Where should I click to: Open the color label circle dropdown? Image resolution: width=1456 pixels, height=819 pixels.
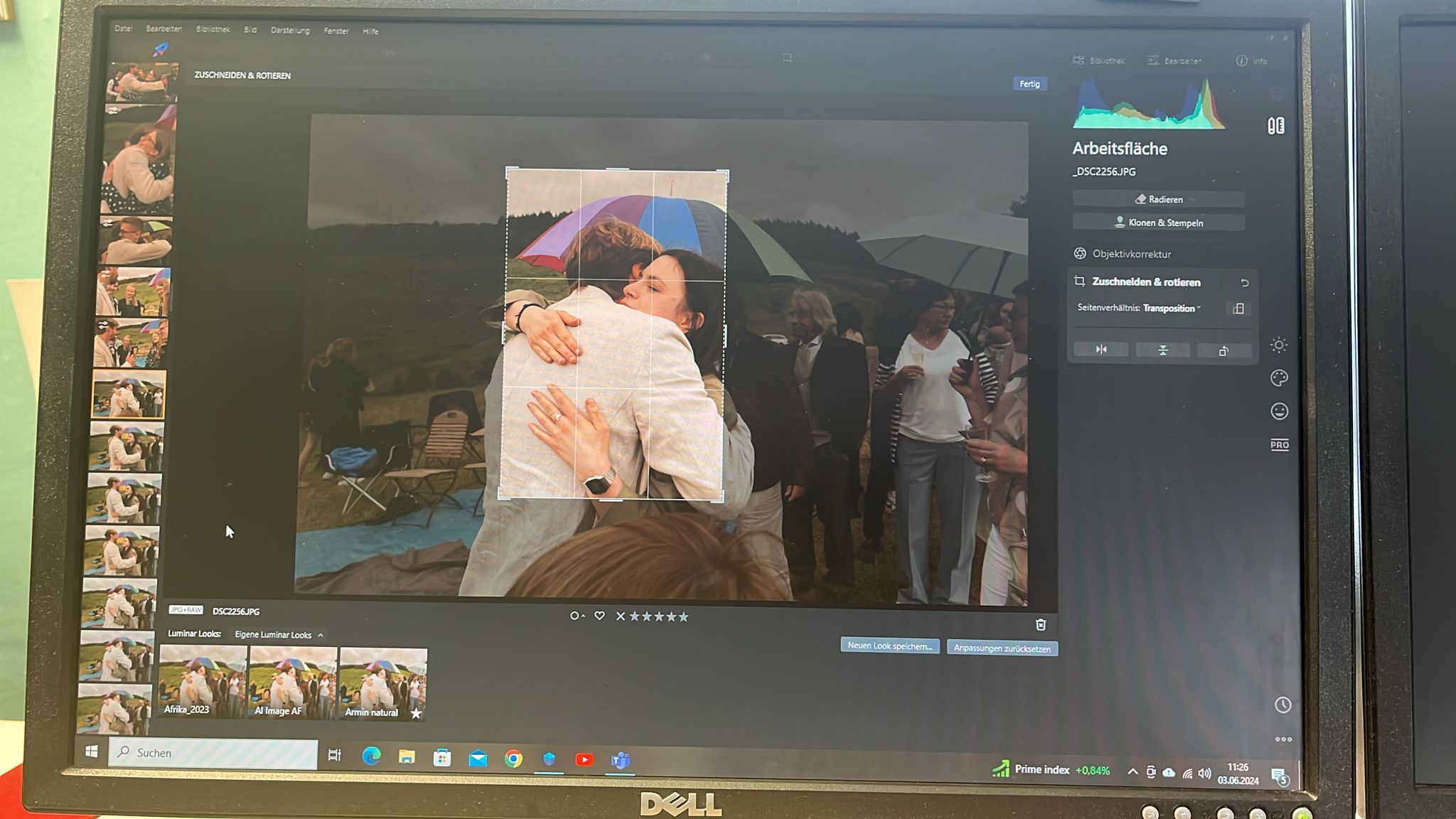click(x=577, y=616)
